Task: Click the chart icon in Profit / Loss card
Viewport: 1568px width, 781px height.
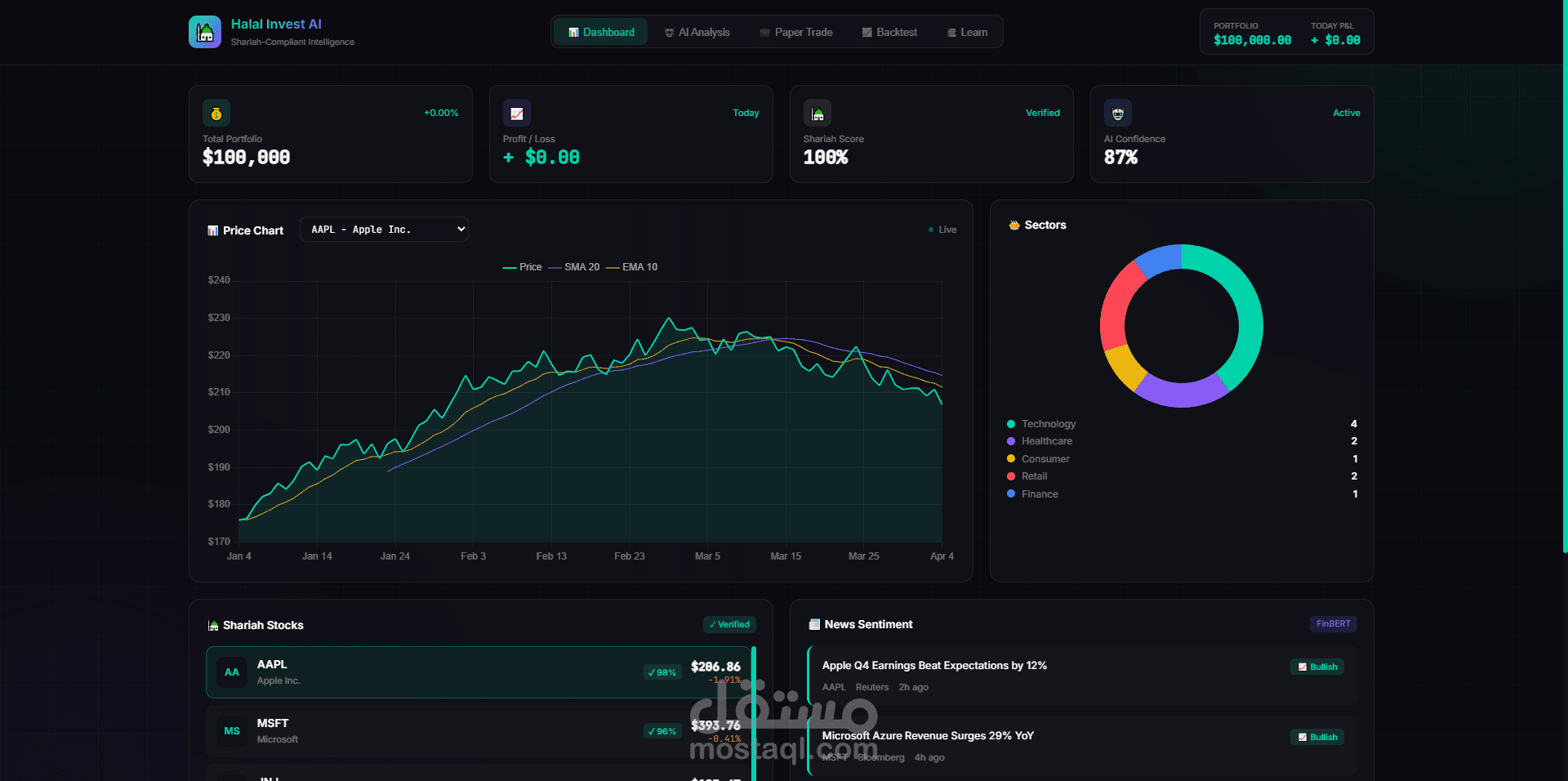Action: (x=517, y=113)
